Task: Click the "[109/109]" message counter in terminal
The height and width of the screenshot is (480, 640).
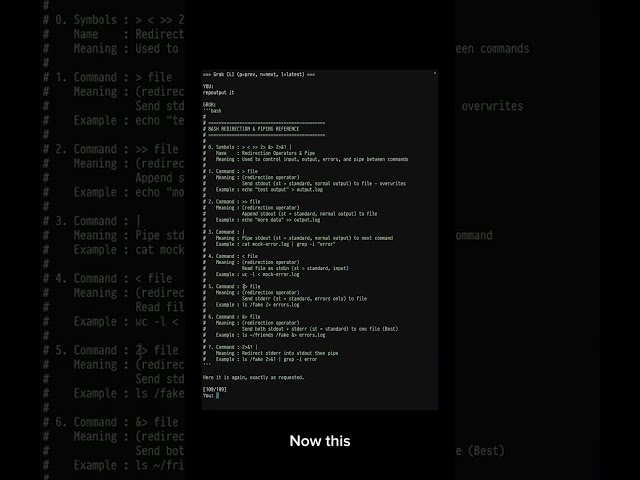Action: coord(214,389)
